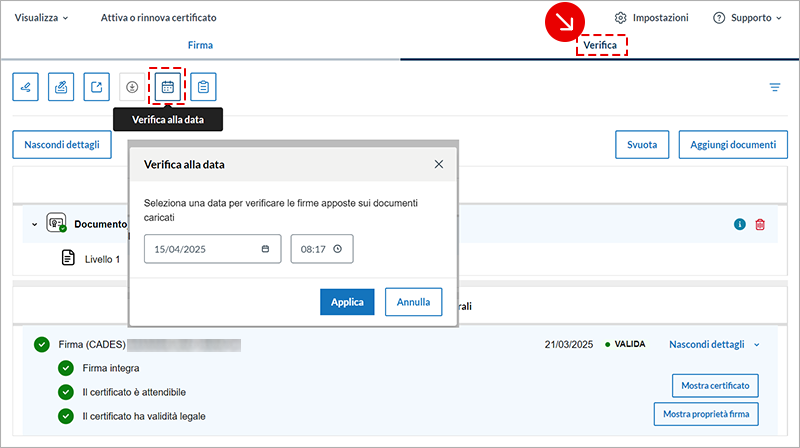Screen dimensions: 800x448
Task: Click the Annulla button
Action: (x=413, y=301)
